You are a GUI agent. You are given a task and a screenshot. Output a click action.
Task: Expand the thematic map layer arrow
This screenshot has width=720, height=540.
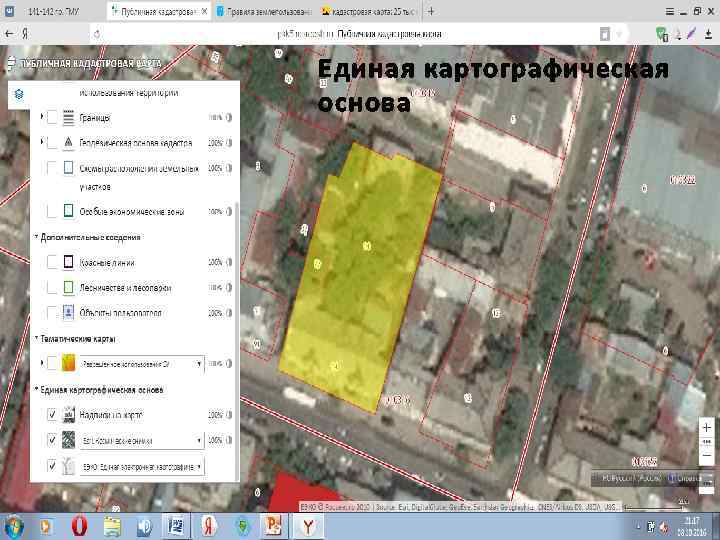[x=42, y=363]
